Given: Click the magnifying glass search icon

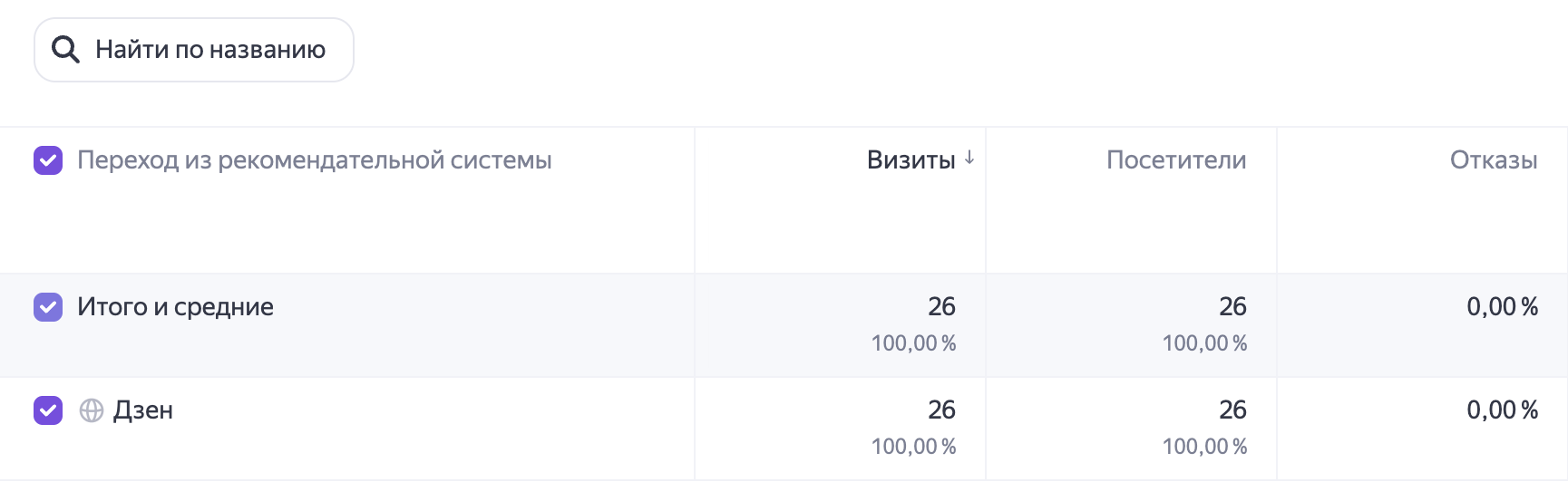Looking at the screenshot, I should click(x=65, y=49).
